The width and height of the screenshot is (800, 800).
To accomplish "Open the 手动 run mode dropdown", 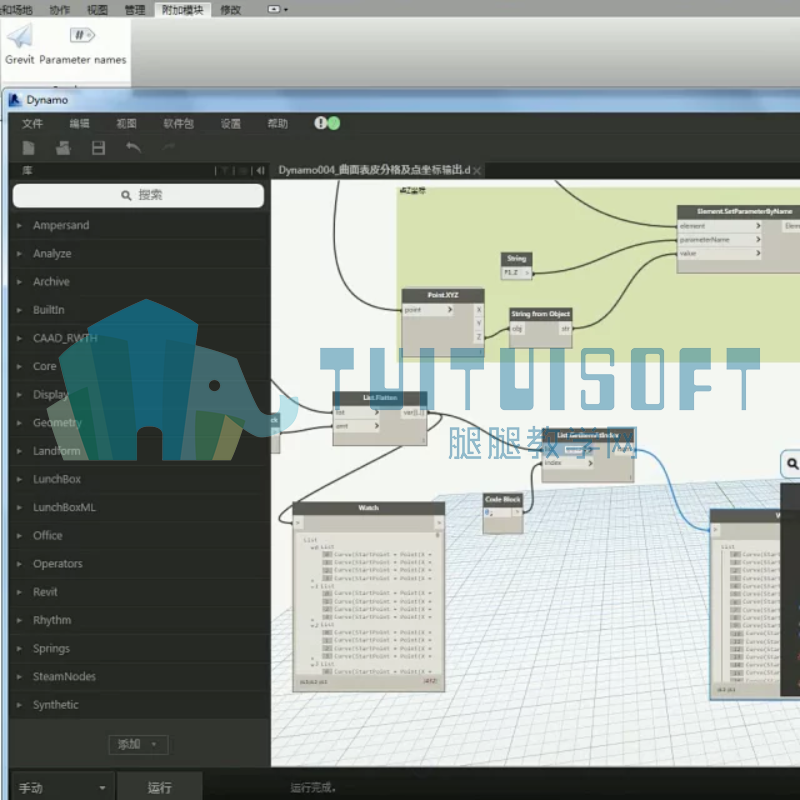I will (62, 788).
